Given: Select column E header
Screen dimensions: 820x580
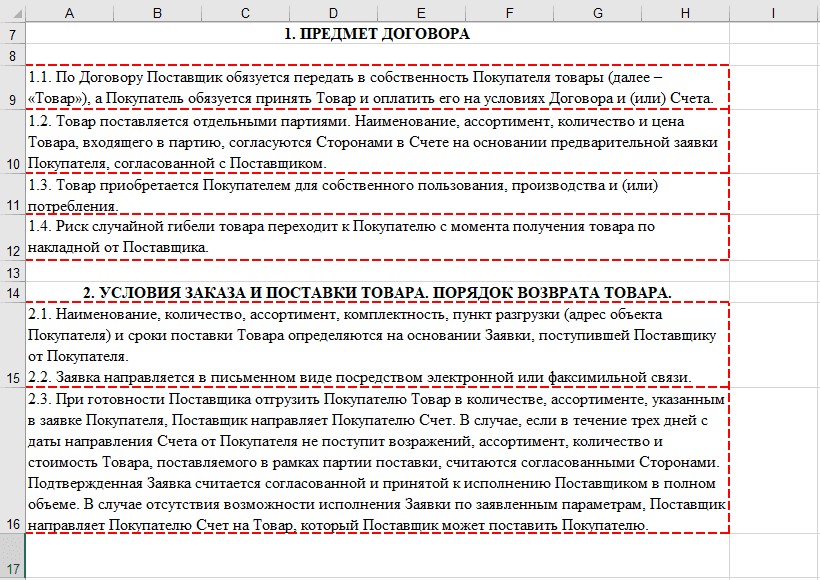Looking at the screenshot, I should coord(420,14).
